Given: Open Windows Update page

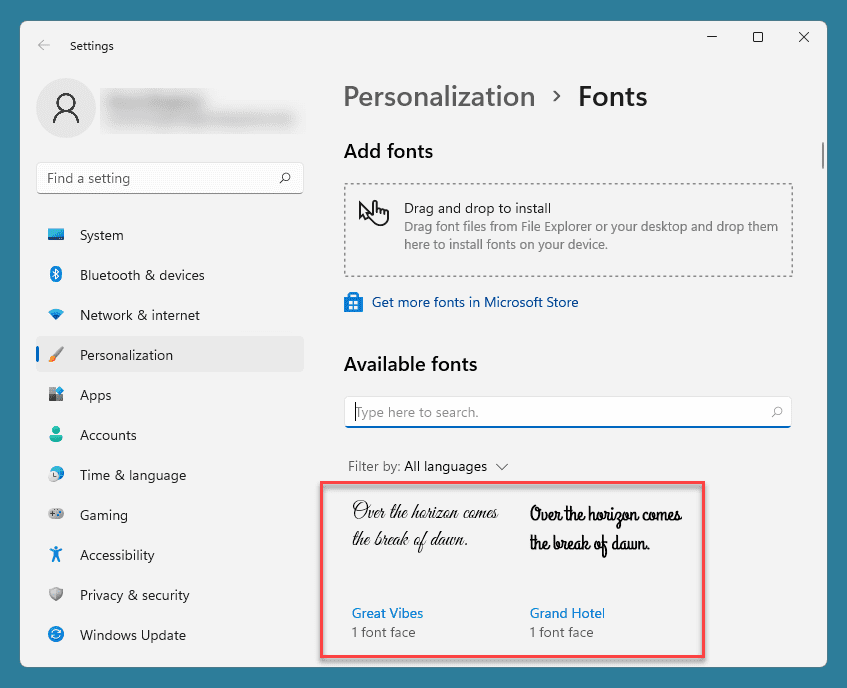Looking at the screenshot, I should click(170, 635).
